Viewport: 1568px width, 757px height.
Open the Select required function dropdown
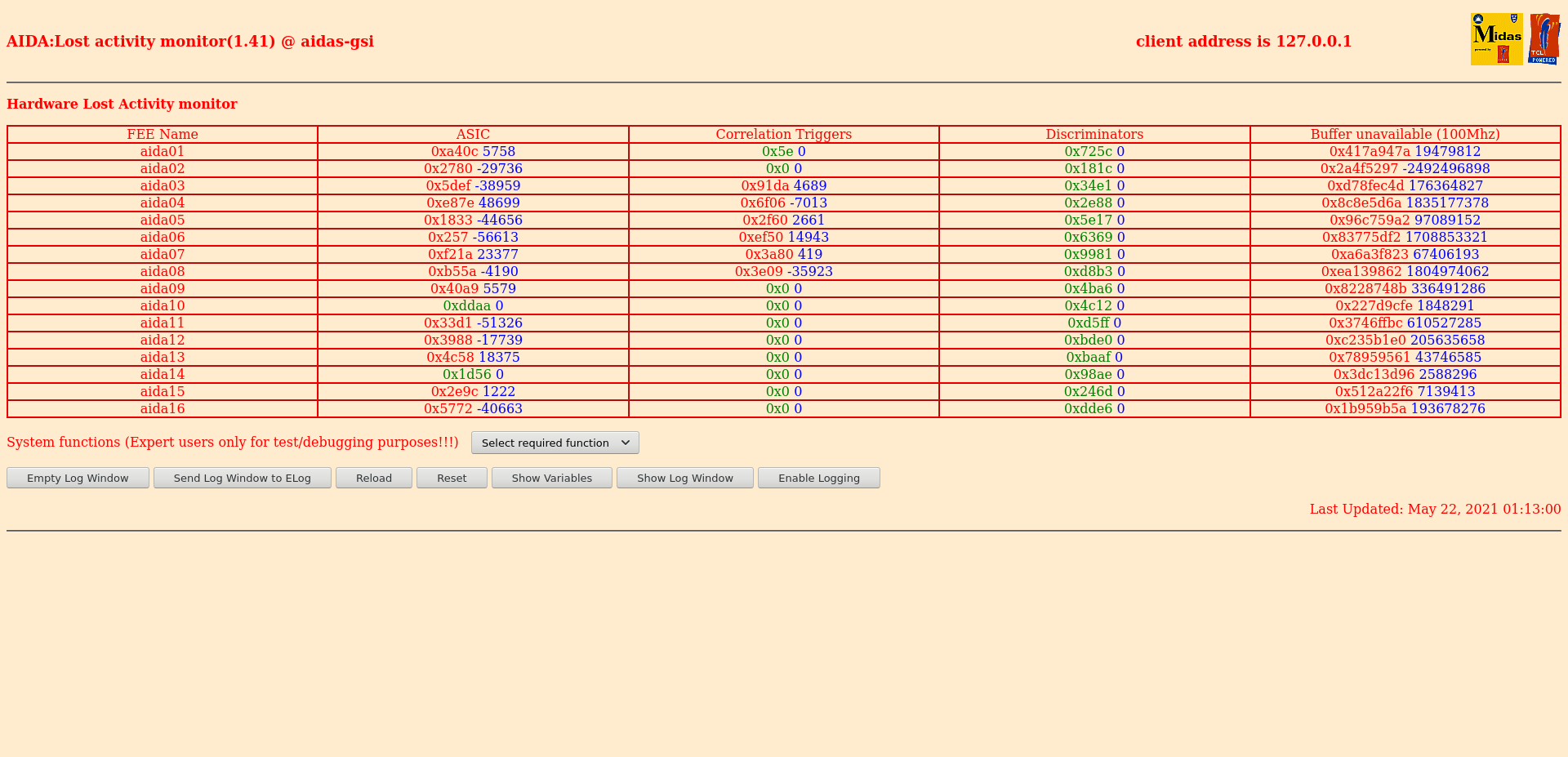click(x=555, y=443)
